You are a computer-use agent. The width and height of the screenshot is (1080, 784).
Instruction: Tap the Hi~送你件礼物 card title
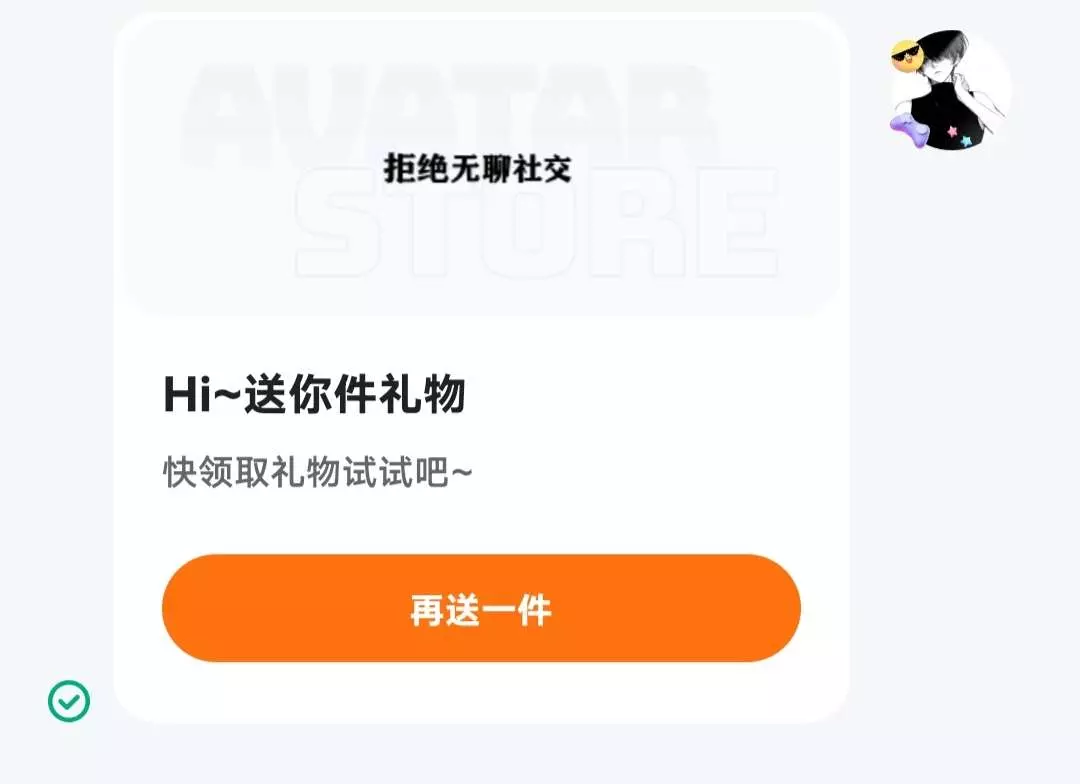(x=315, y=395)
